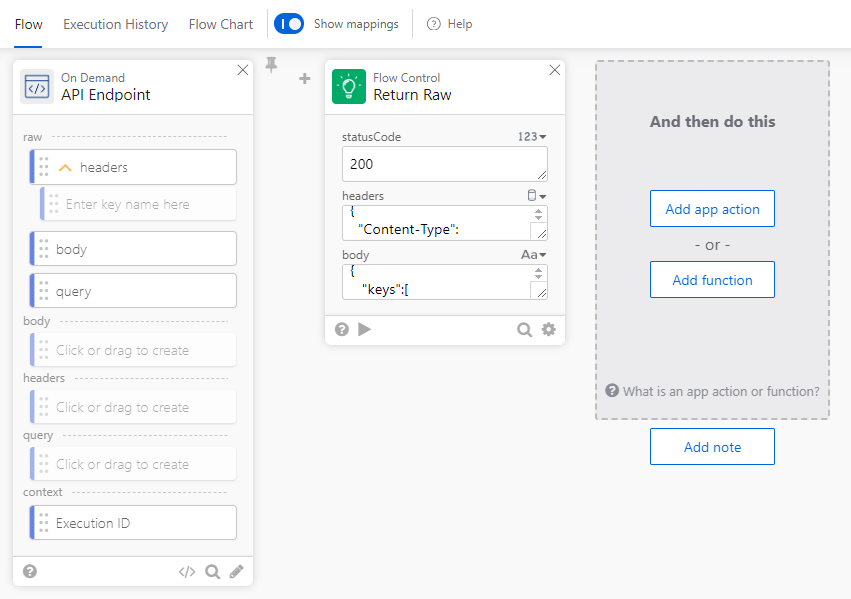Click the body field stepper arrows

click(x=538, y=273)
